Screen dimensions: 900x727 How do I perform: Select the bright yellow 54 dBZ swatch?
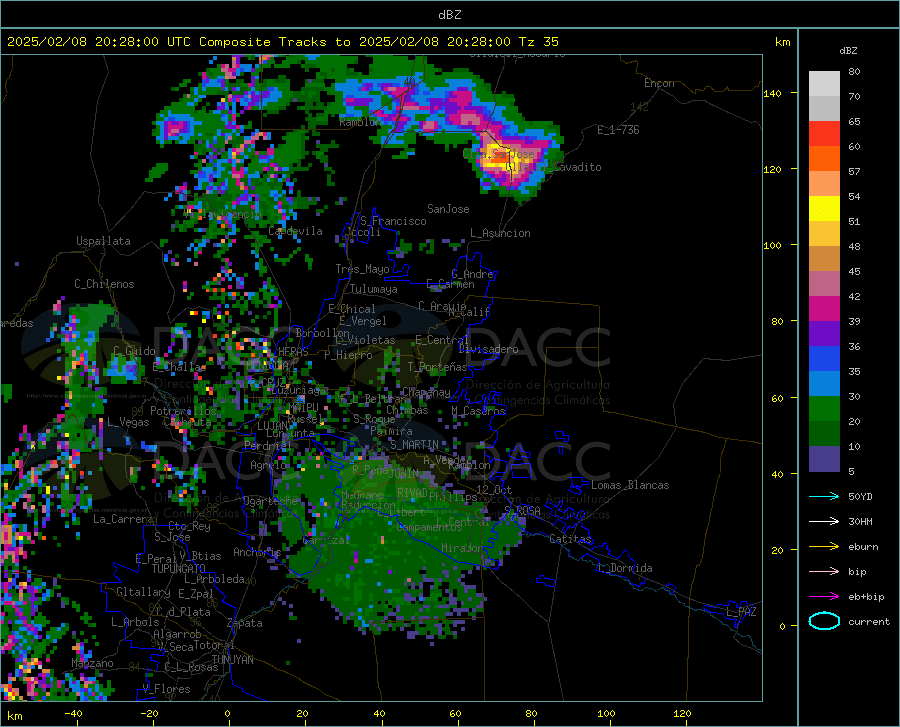[824, 208]
